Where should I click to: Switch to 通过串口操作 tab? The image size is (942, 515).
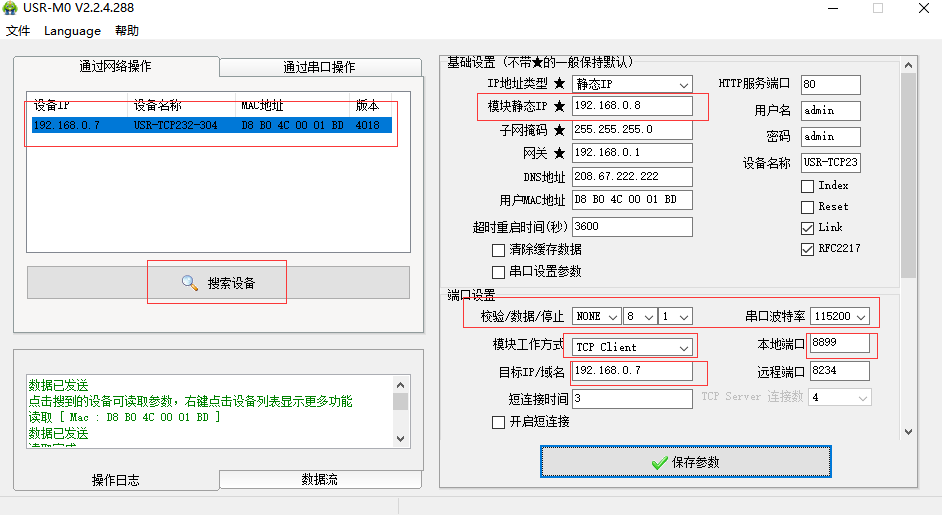pyautogui.click(x=318, y=67)
